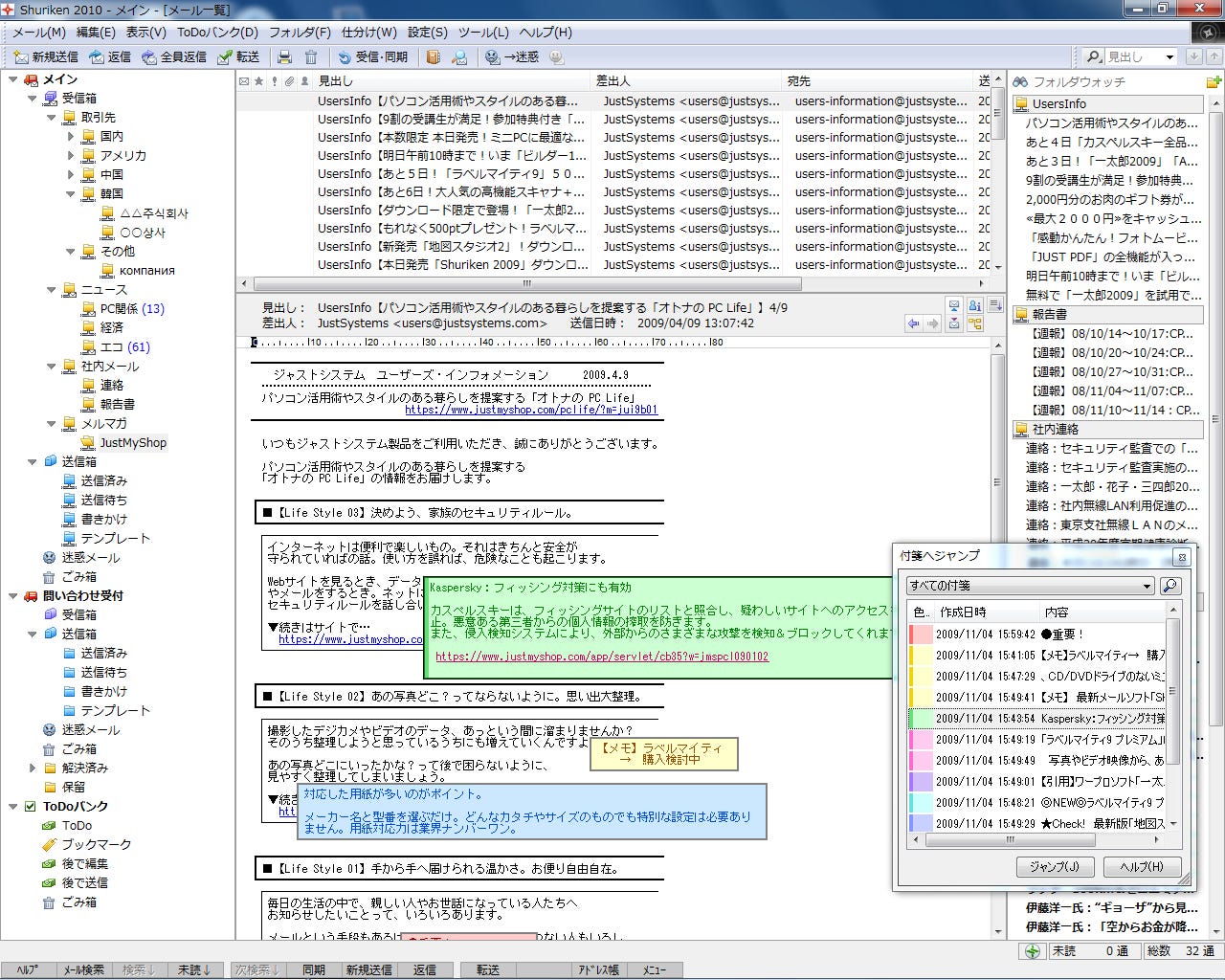Image resolution: width=1225 pixels, height=980 pixels.
Task: Open pclife link in mail body
Action: [x=531, y=410]
